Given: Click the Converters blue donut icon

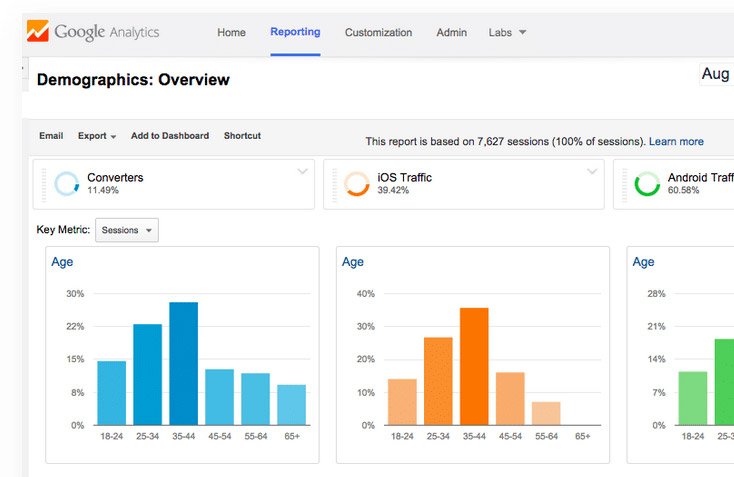Looking at the screenshot, I should (66, 183).
